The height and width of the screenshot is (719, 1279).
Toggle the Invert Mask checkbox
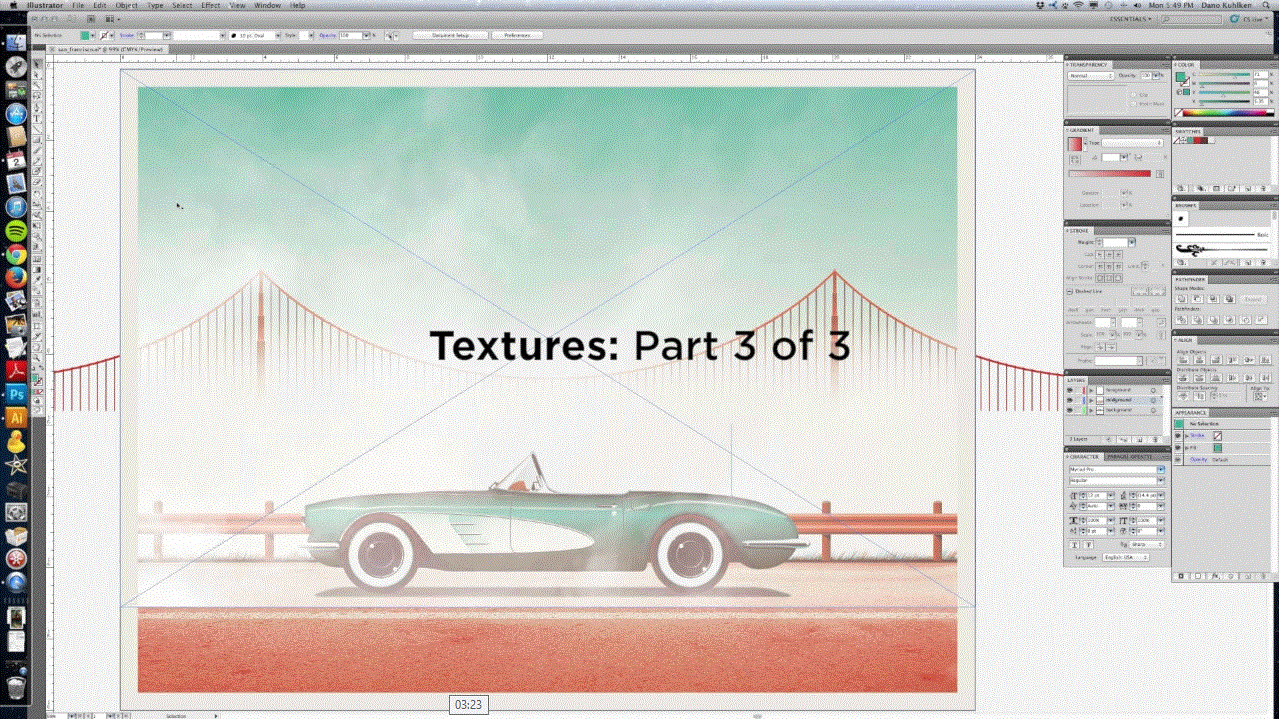[x=1133, y=104]
